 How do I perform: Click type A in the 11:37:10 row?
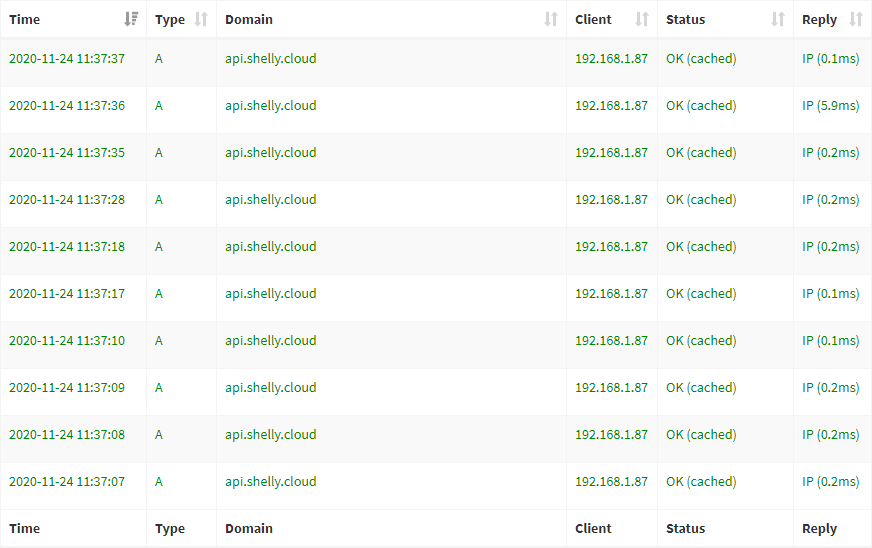[158, 340]
